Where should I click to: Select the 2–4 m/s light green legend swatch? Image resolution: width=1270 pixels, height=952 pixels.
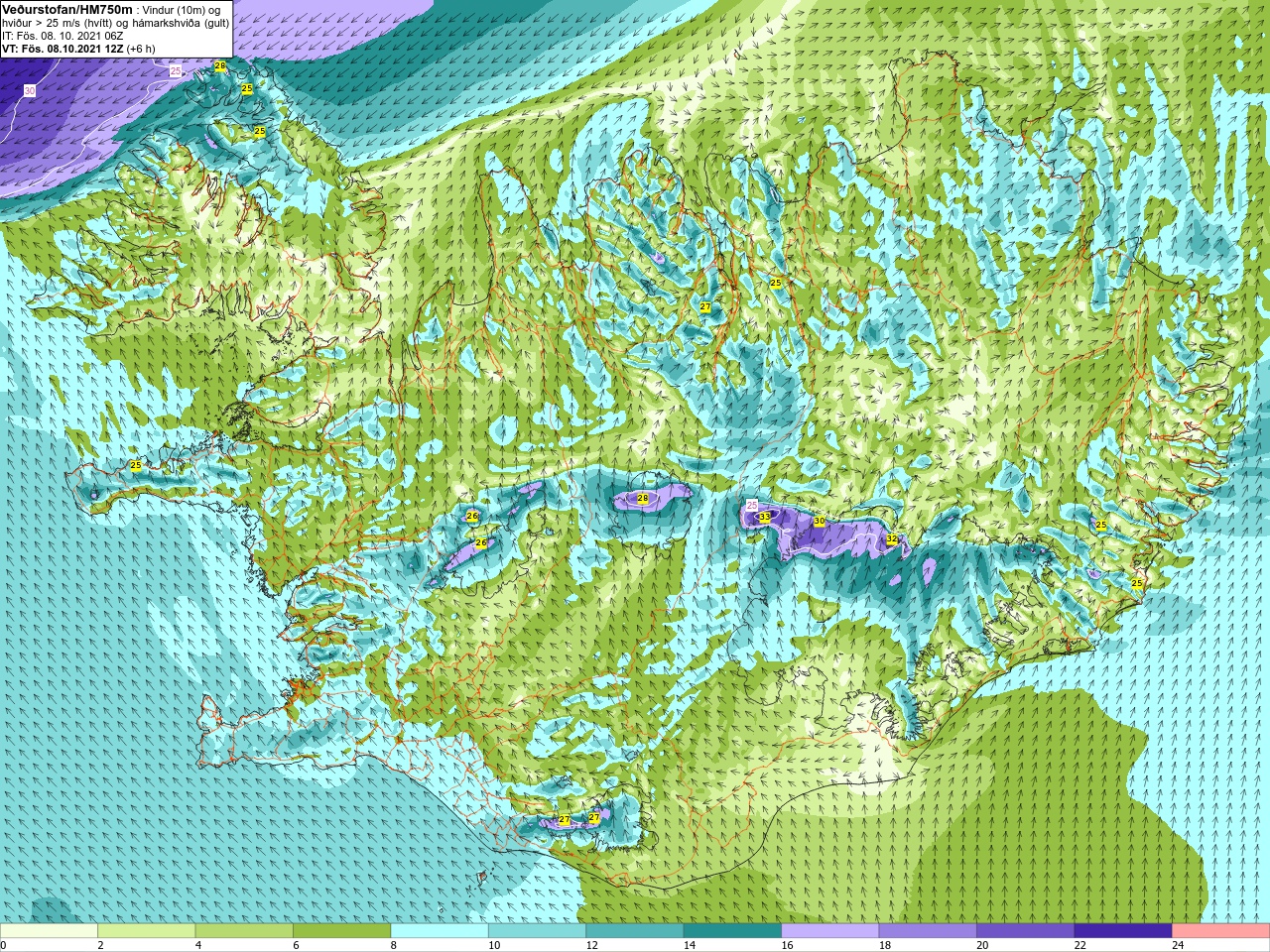tap(147, 931)
